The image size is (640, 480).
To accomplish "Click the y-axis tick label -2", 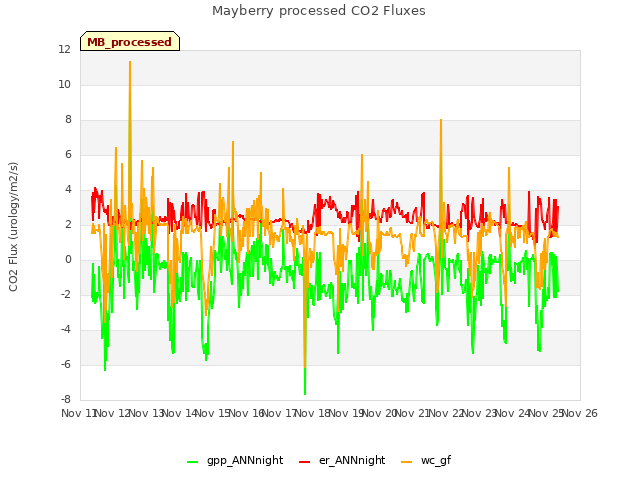I will pos(66,295).
